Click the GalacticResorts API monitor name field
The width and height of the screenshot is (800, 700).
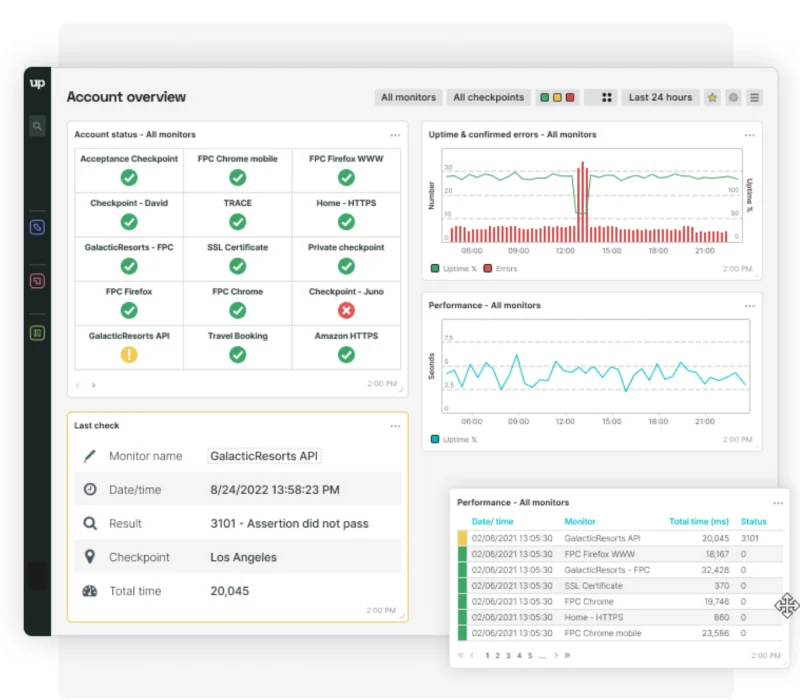click(264, 456)
